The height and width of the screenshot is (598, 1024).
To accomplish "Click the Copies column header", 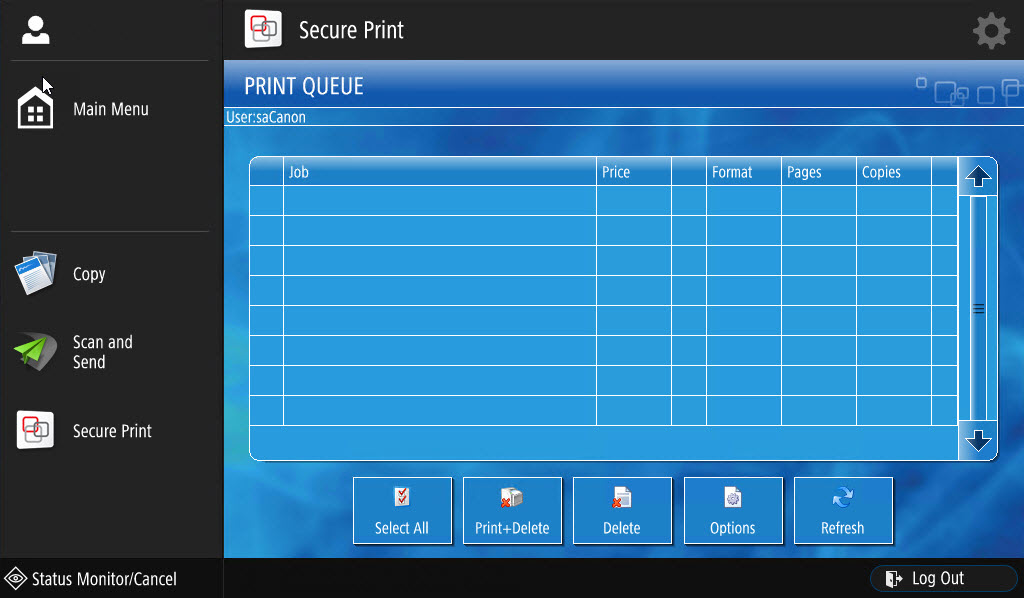I will coord(893,172).
